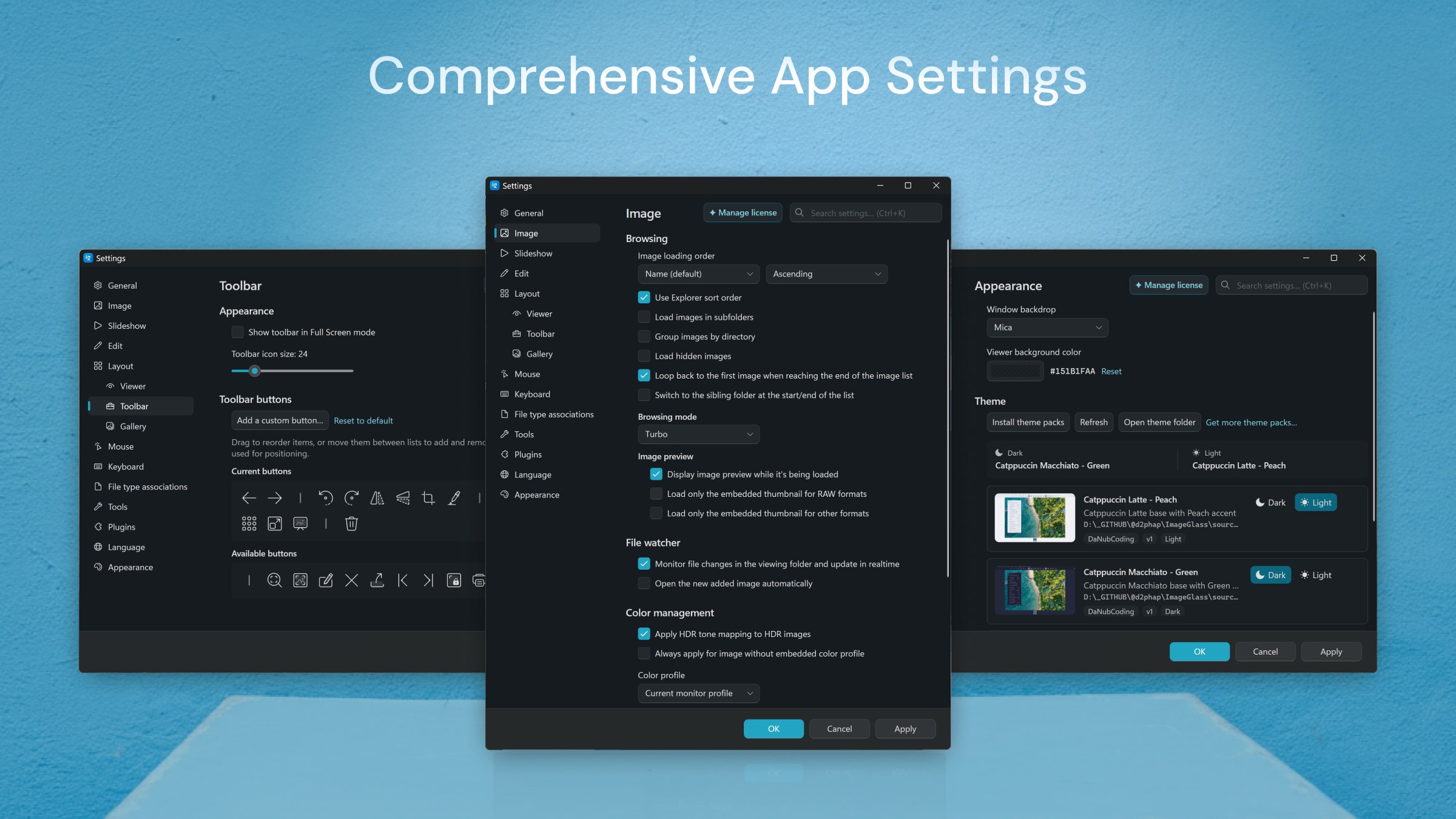
Task: Click the trash delete icon in Current buttons
Action: pyautogui.click(x=351, y=524)
